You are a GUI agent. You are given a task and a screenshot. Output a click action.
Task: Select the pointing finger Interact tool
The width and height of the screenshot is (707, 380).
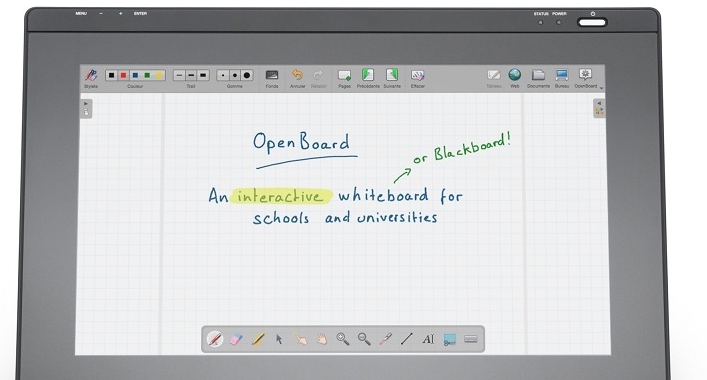coord(300,339)
